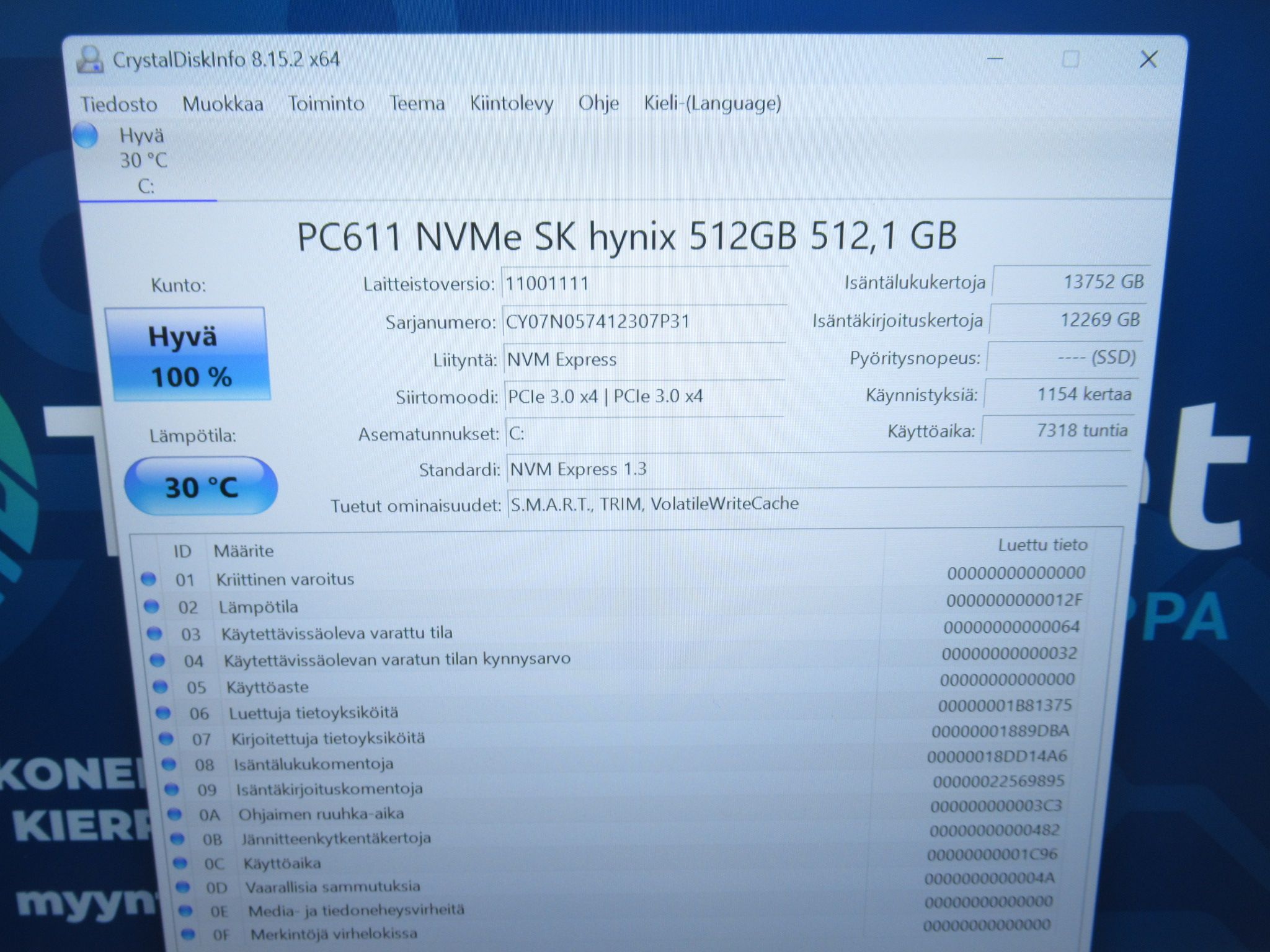Open the Ohje menu

pos(598,103)
